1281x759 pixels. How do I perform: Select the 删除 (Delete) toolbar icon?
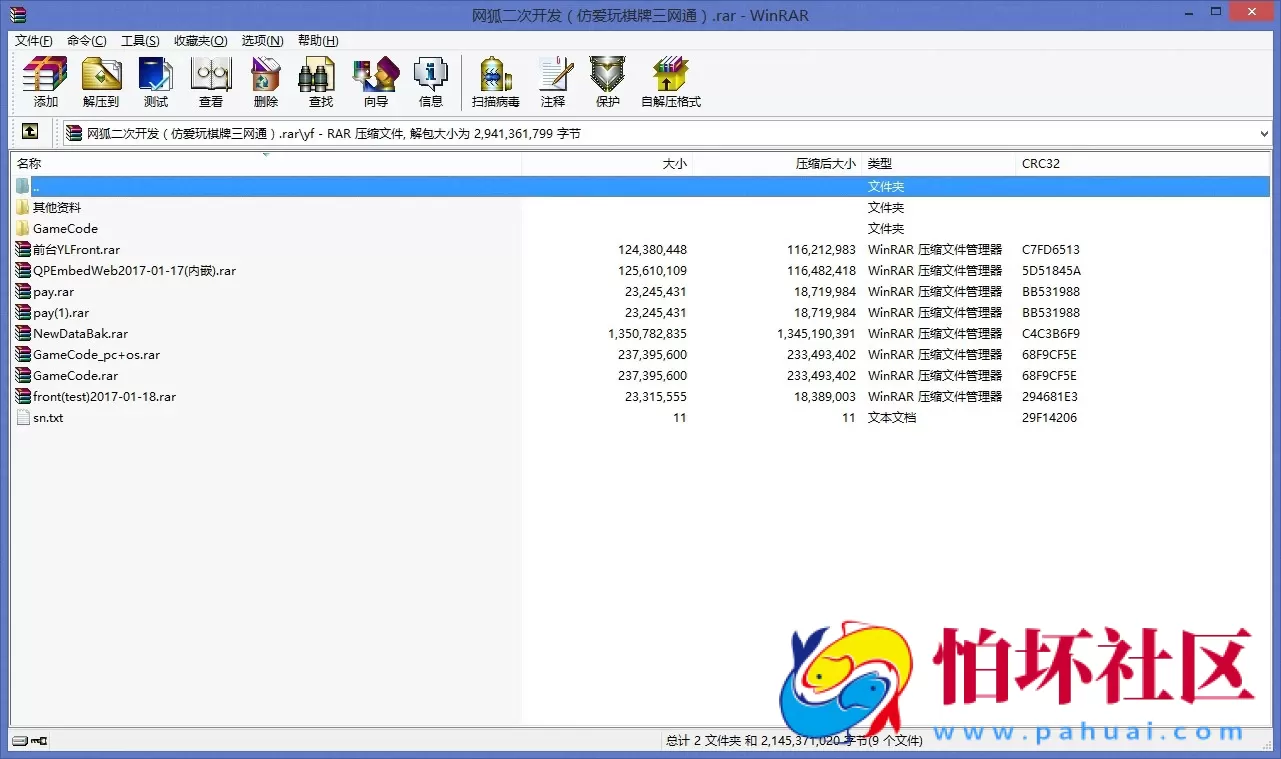pyautogui.click(x=265, y=80)
